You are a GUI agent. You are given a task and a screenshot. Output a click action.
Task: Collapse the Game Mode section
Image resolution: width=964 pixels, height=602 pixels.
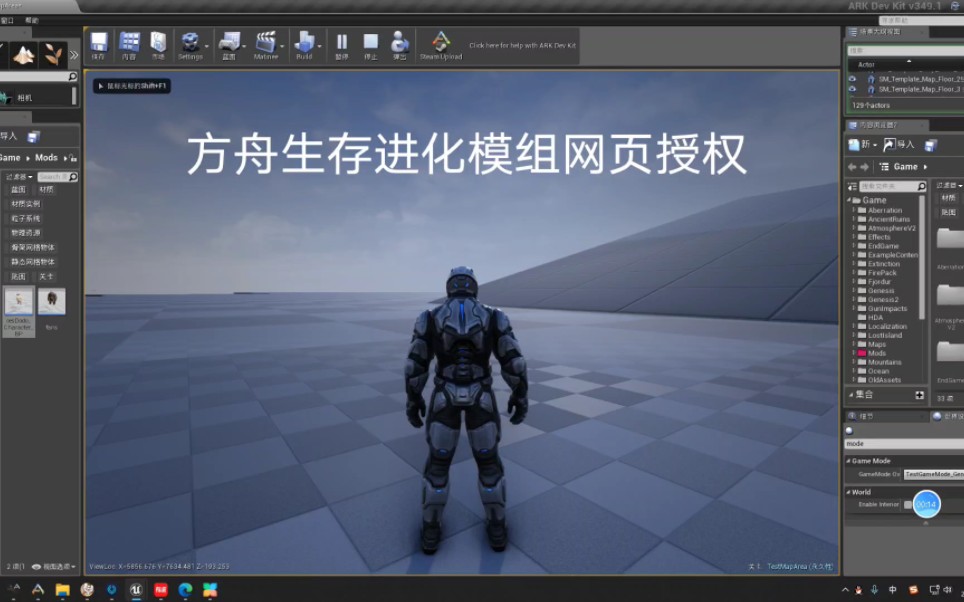[848, 461]
